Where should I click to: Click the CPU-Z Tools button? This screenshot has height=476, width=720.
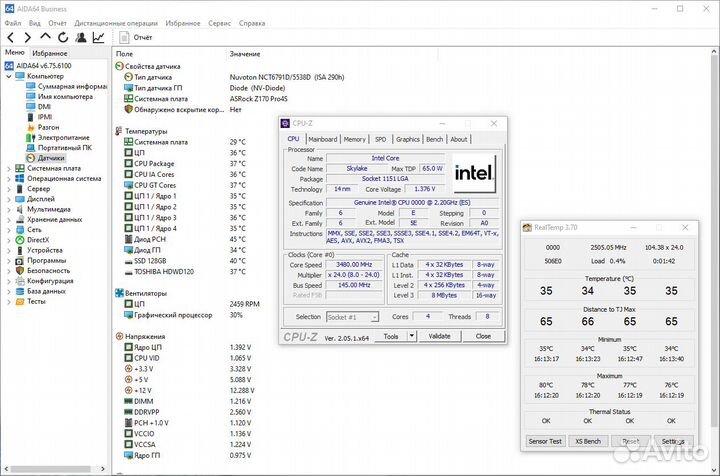[x=391, y=336]
